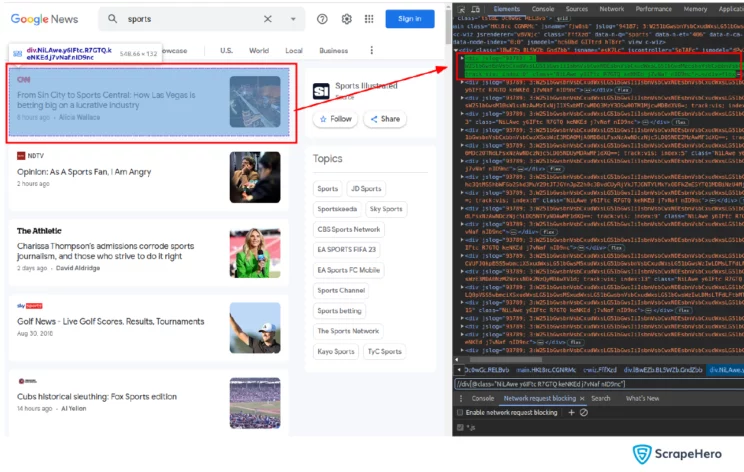744x472 pixels.
Task: Select the Sportskeeda topic chip
Action: tap(337, 209)
